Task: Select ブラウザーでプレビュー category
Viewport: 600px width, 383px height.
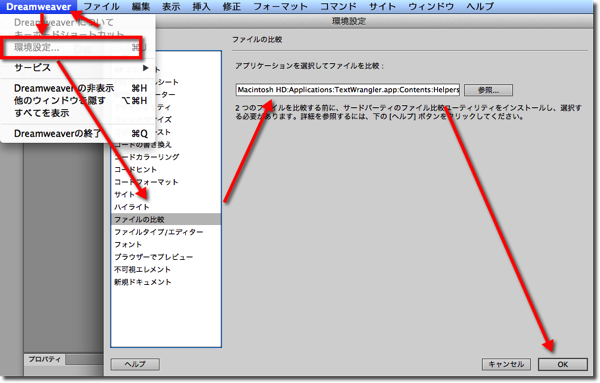Action: pos(166,257)
